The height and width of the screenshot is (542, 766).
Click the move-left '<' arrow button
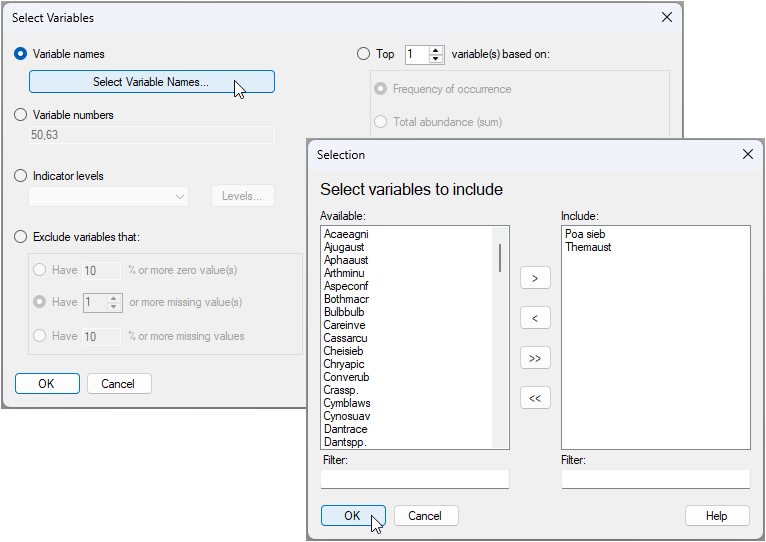point(535,318)
